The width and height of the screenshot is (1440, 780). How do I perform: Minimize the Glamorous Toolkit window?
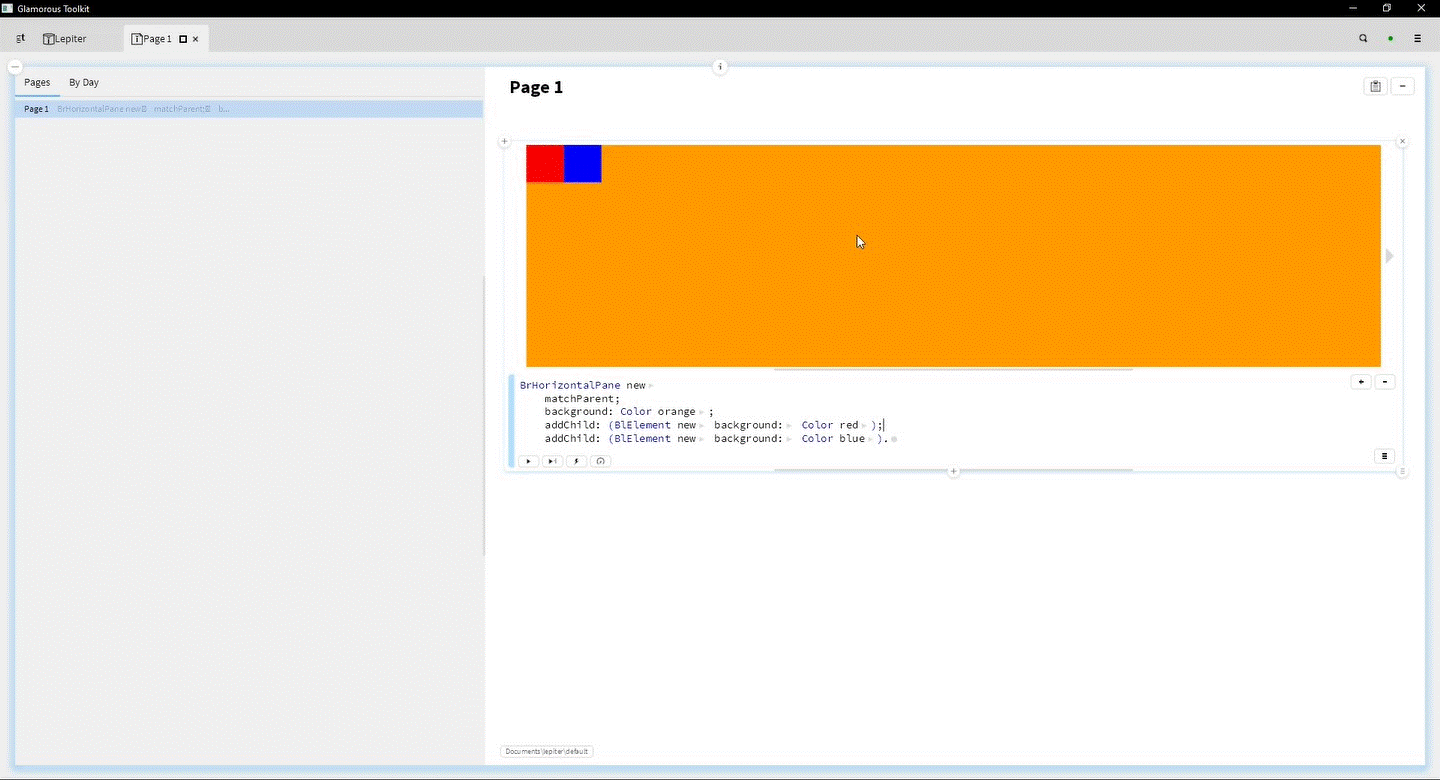[1353, 8]
